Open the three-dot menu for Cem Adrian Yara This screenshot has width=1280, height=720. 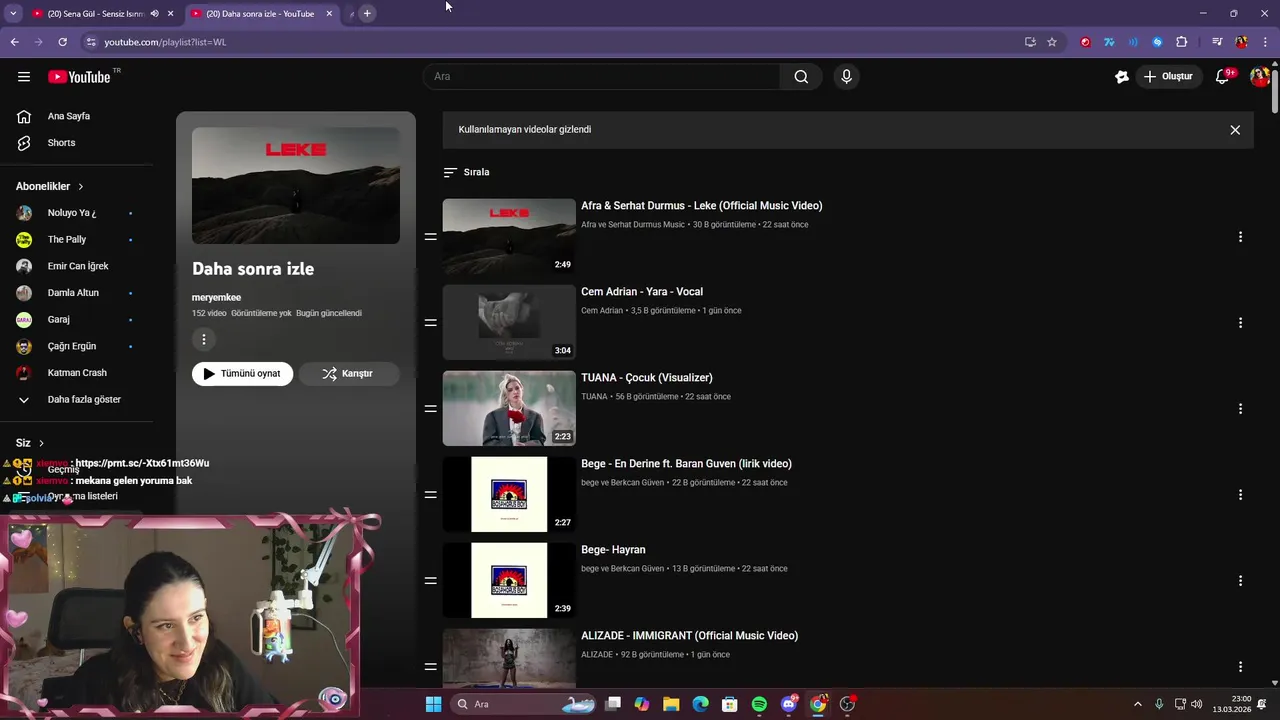[x=1240, y=323]
